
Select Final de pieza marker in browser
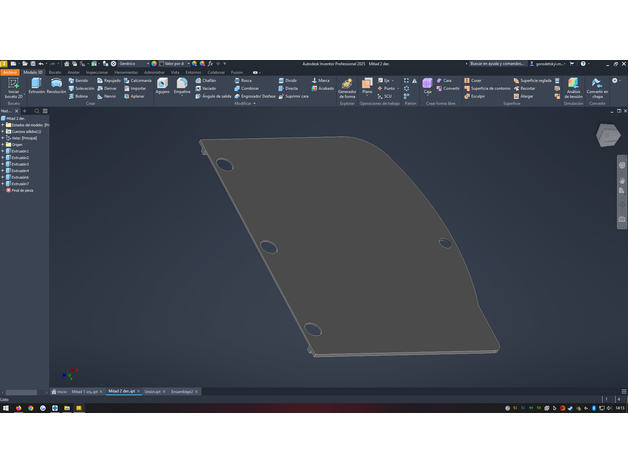[22, 190]
